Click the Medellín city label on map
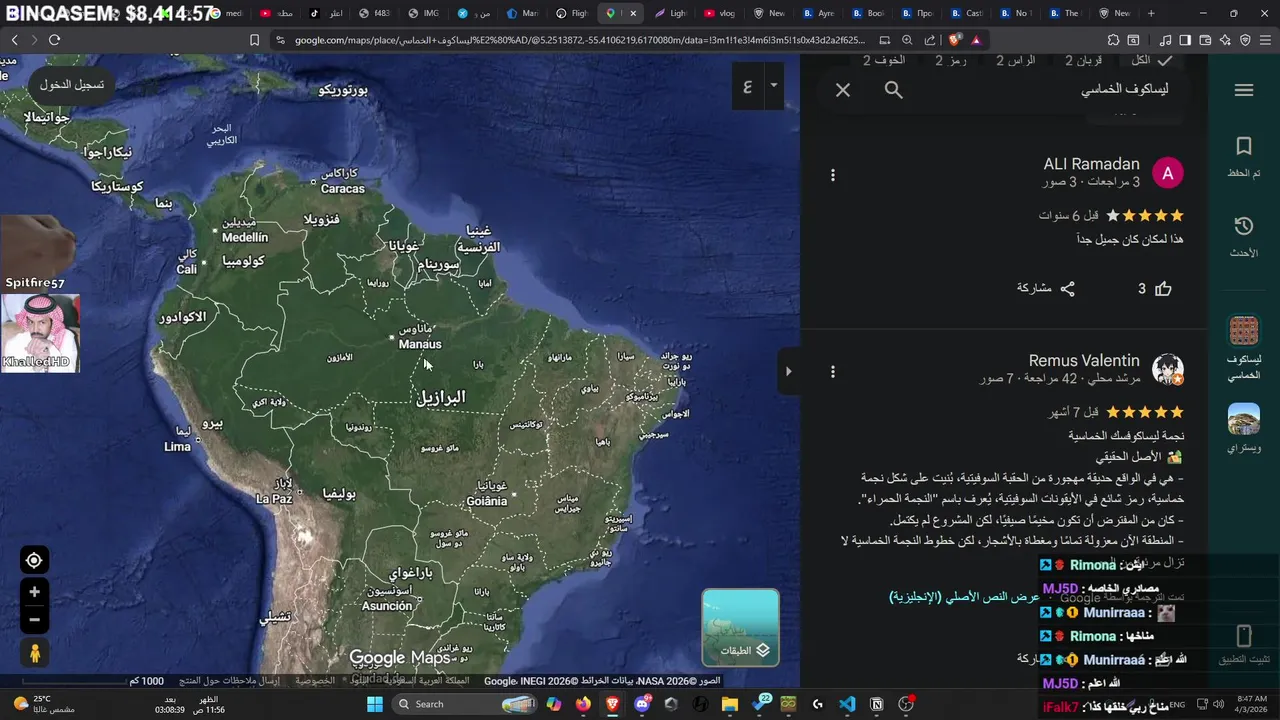 click(x=245, y=238)
